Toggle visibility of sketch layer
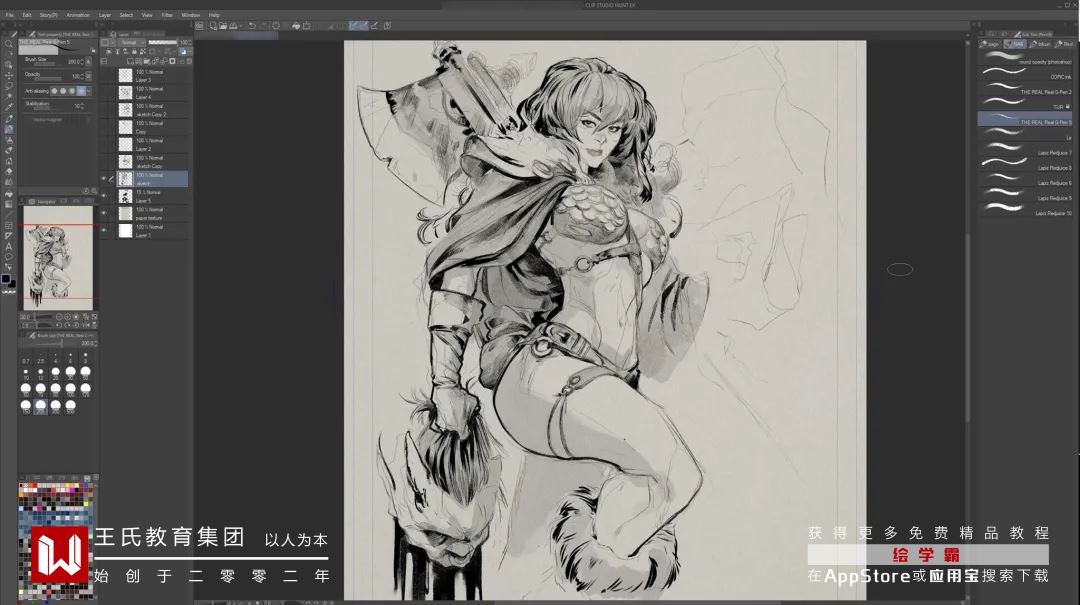This screenshot has width=1080, height=605. (x=104, y=178)
